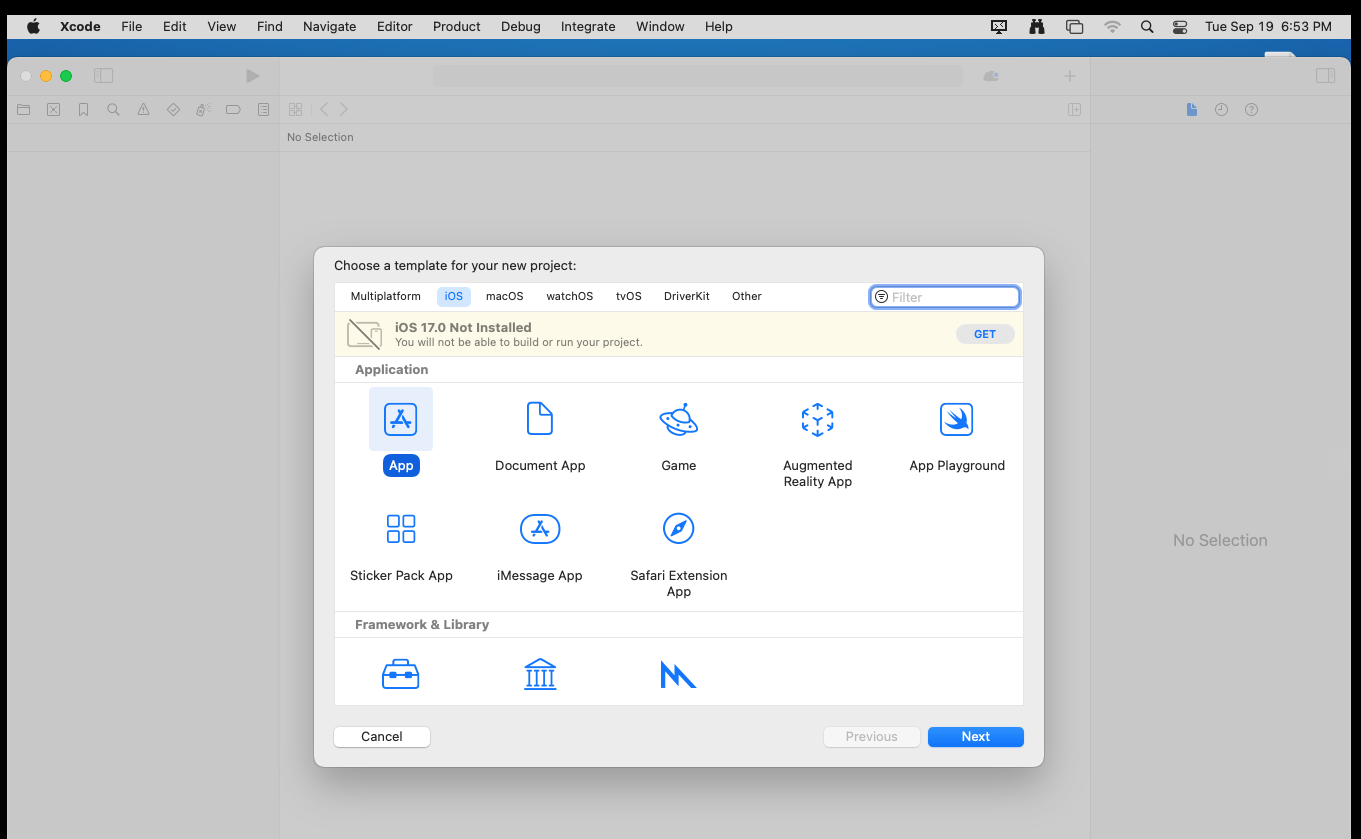Viewport: 1361px width, 839px height.
Task: Choose the Game template icon
Action: (678, 419)
